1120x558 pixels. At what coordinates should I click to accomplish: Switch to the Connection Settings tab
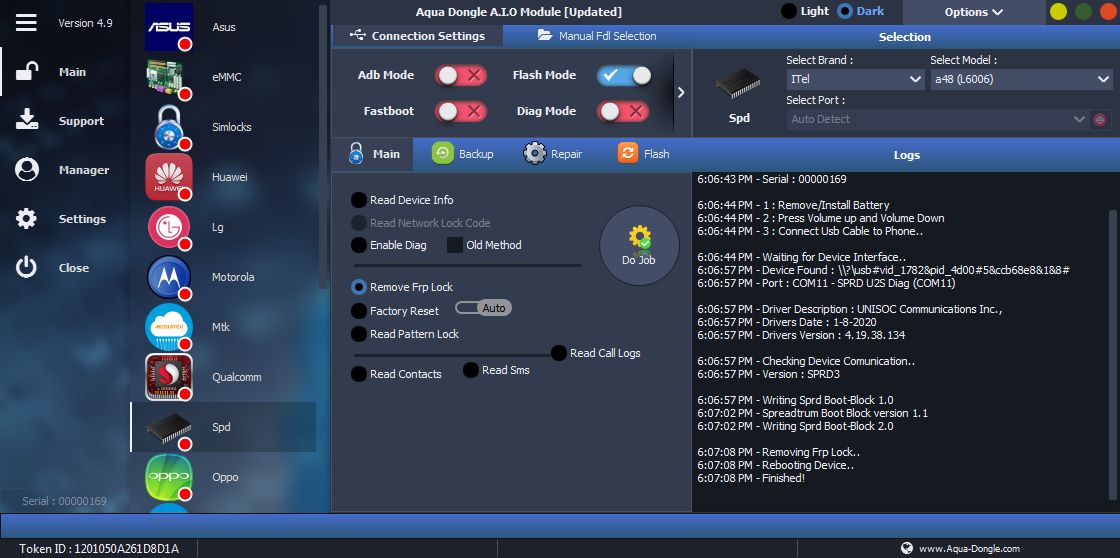point(418,36)
